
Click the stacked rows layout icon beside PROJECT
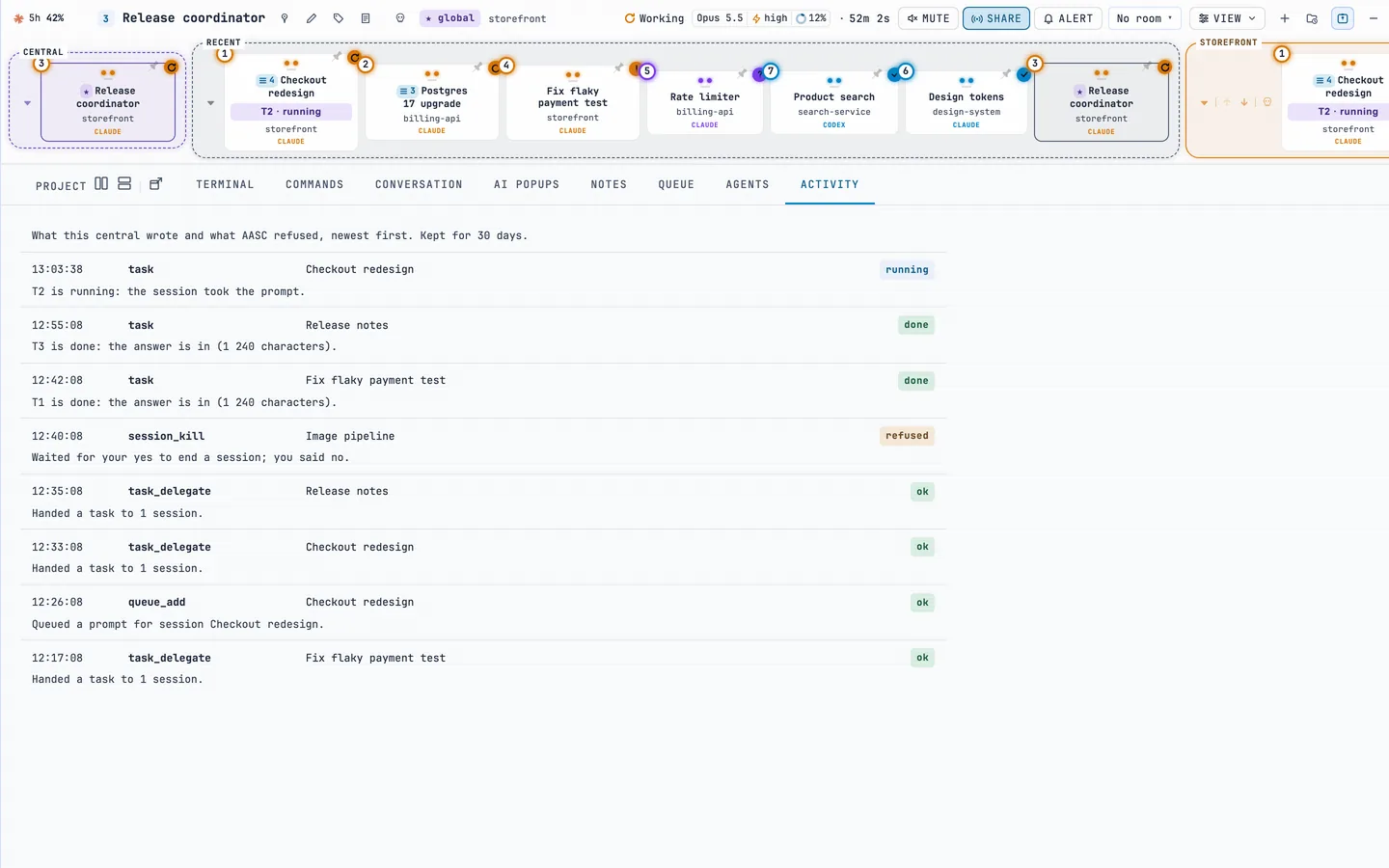click(124, 183)
